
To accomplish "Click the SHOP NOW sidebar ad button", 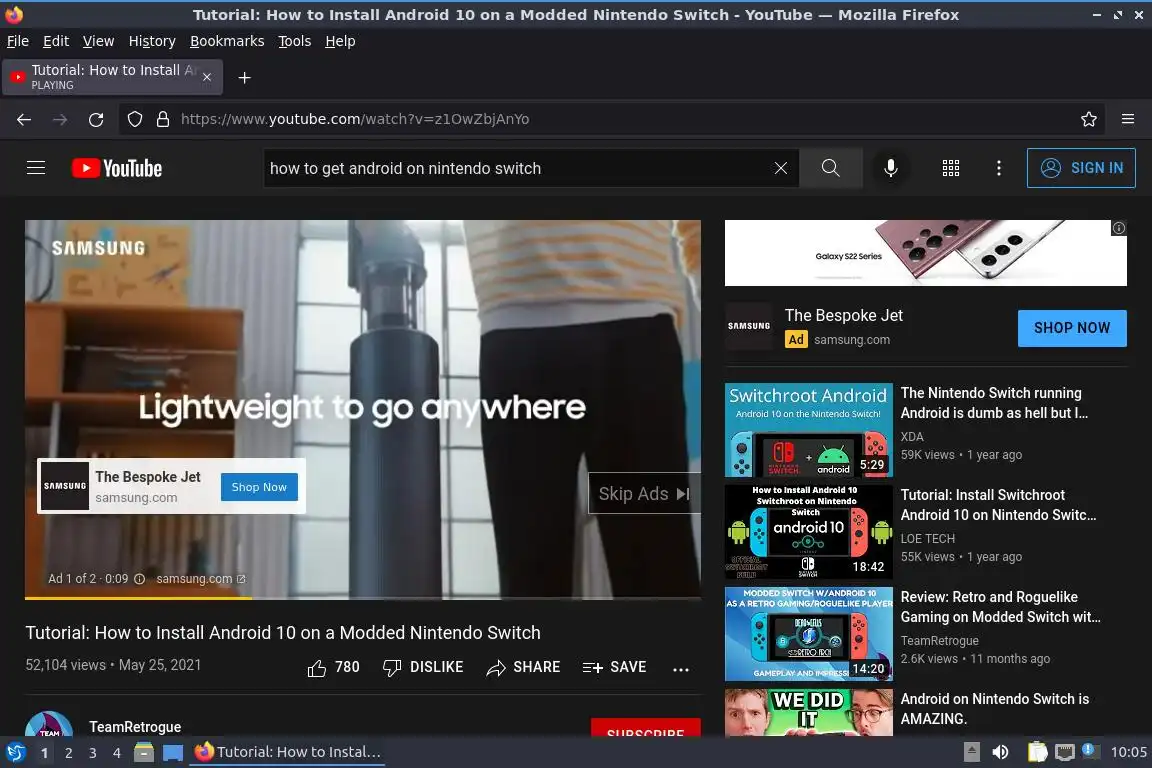I will click(x=1072, y=328).
